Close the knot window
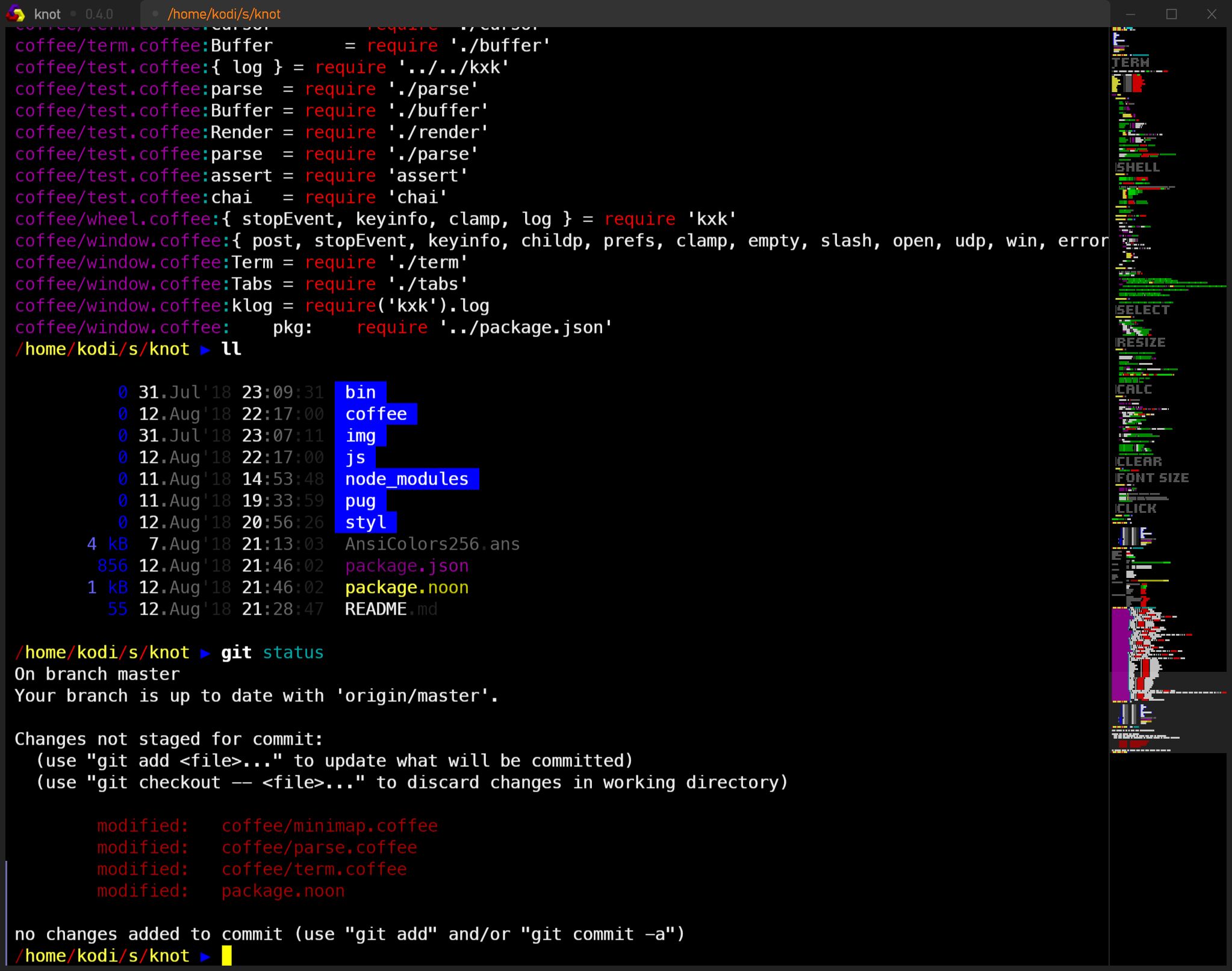The width and height of the screenshot is (1232, 971). coord(1212,14)
